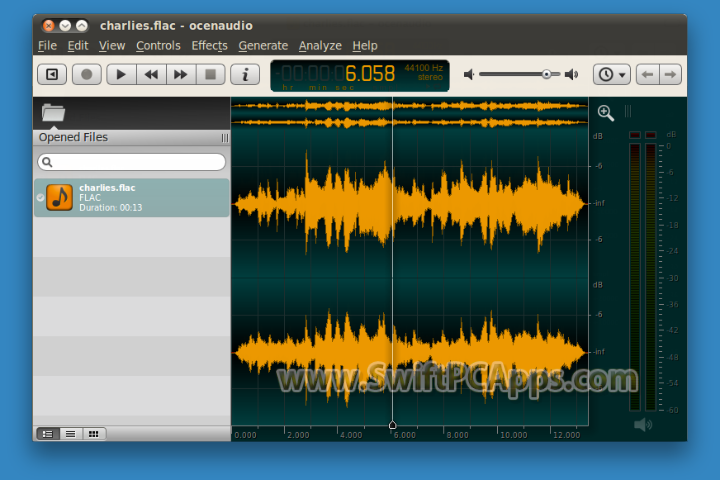This screenshot has width=720, height=480.
Task: Click the Duration: 00:13 text
Action: pos(111,208)
